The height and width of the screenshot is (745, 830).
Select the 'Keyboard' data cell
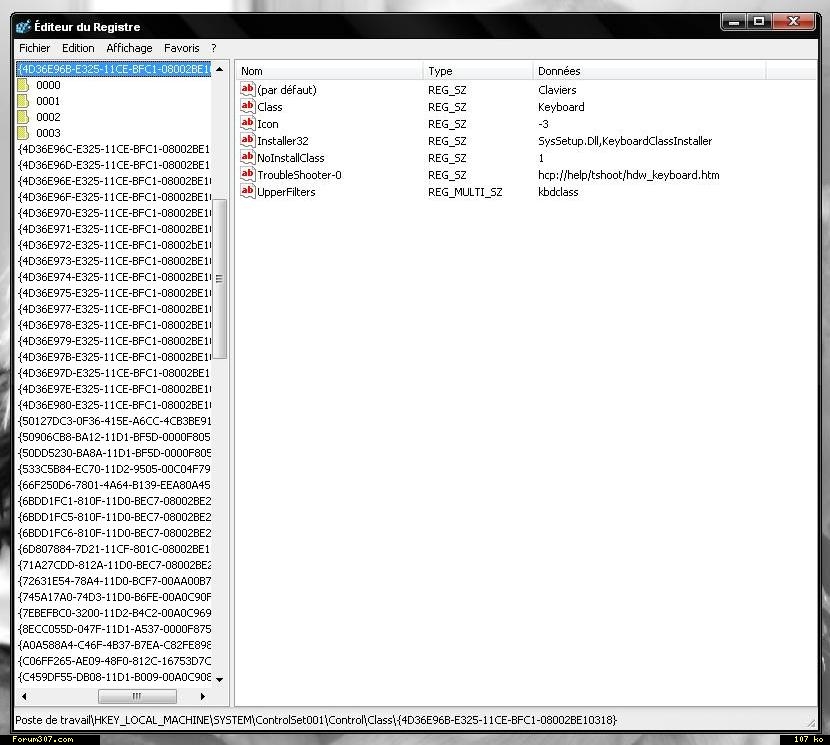[x=561, y=107]
